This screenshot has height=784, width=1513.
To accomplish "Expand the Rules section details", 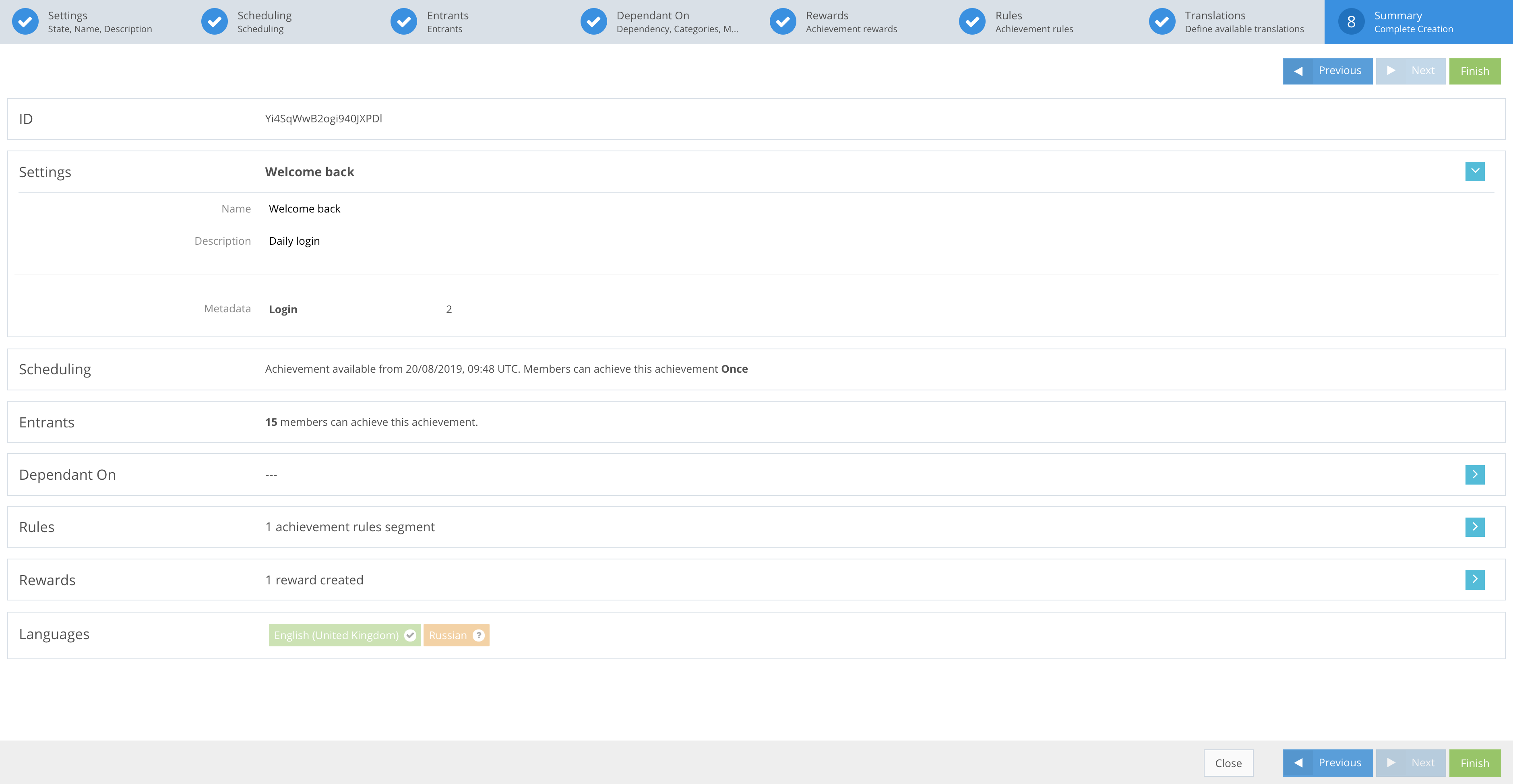I will point(1475,527).
